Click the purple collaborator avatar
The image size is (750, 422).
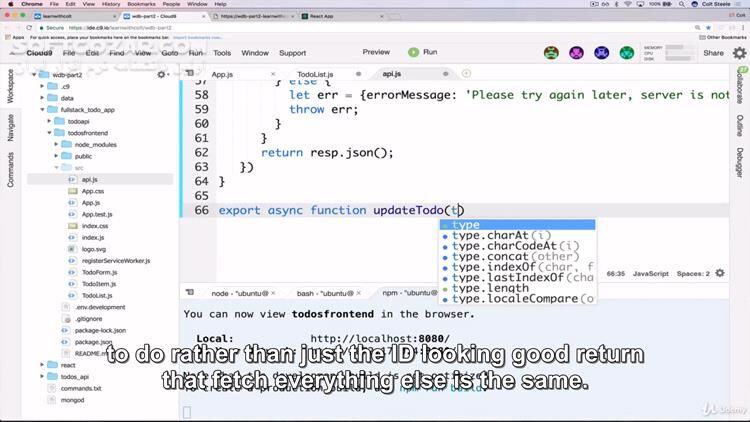576,53
